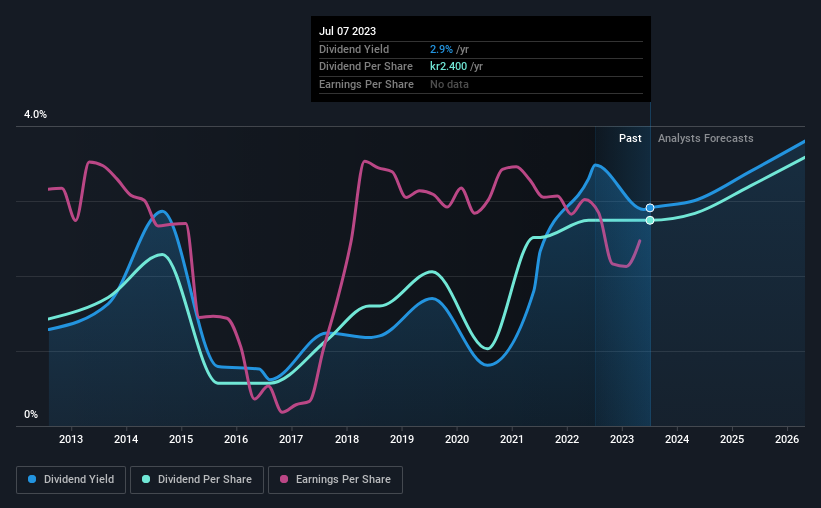Click the 2.9% dividend yield value in tooltip
821x508 pixels.
[441, 49]
